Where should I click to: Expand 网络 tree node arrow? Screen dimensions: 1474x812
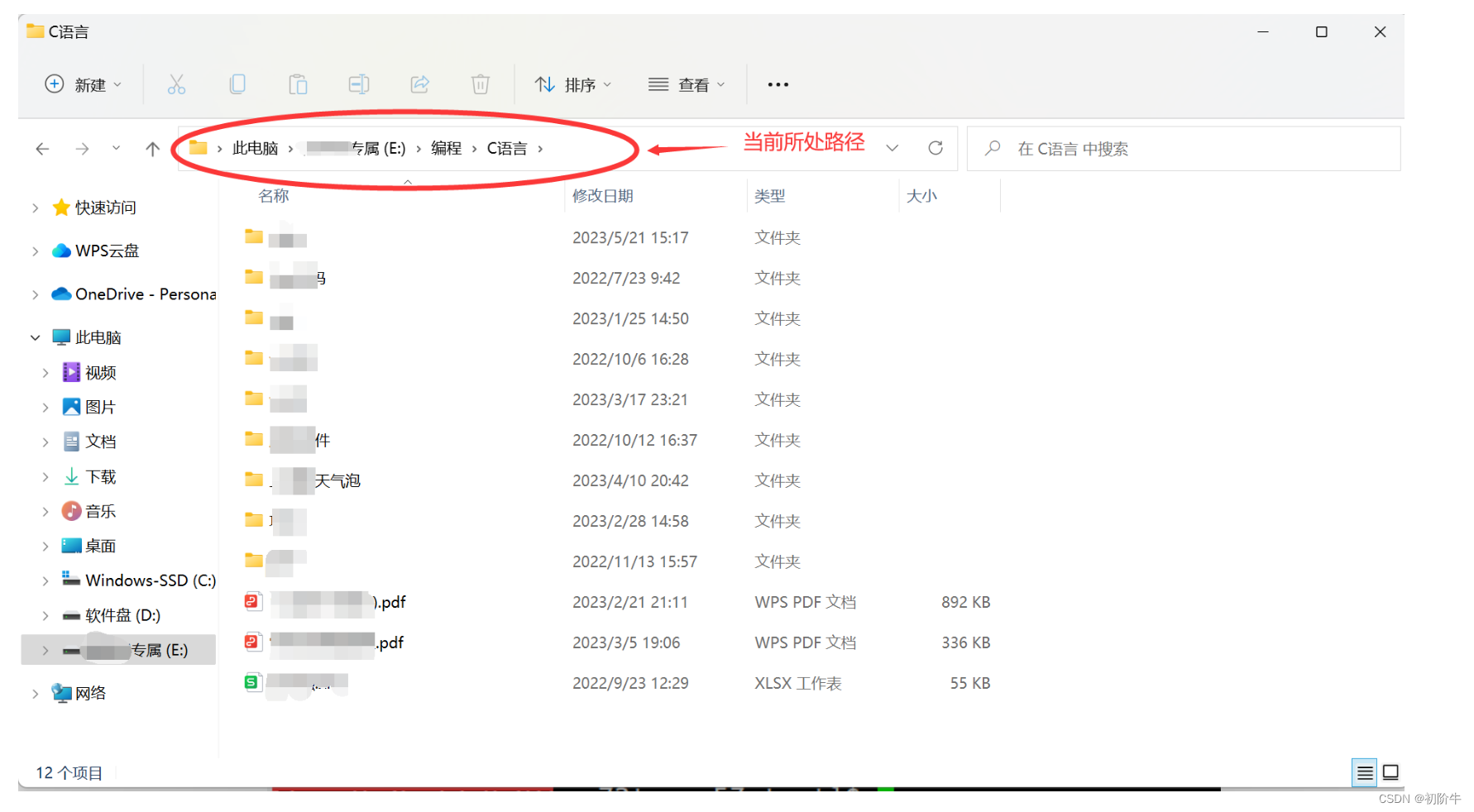(x=35, y=694)
